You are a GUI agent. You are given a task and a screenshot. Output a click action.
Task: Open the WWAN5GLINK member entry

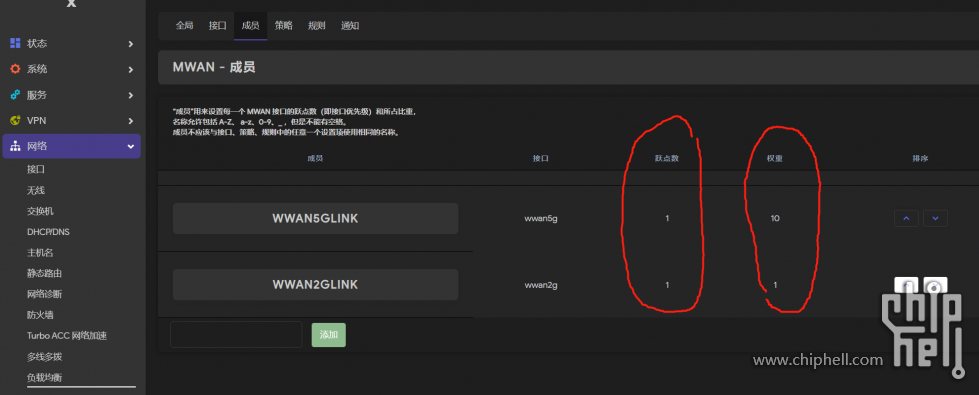[315, 218]
